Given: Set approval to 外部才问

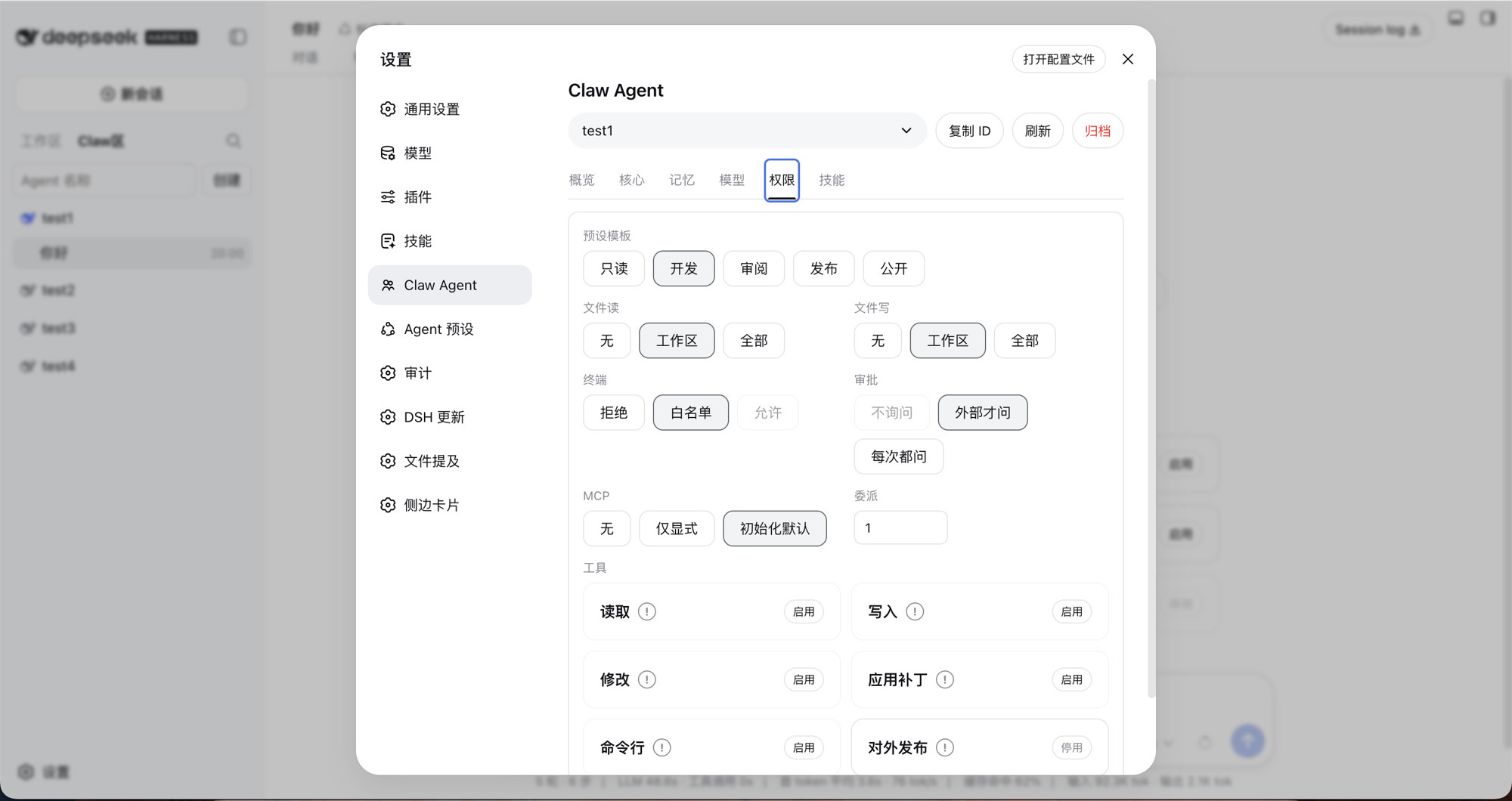Looking at the screenshot, I should (983, 413).
